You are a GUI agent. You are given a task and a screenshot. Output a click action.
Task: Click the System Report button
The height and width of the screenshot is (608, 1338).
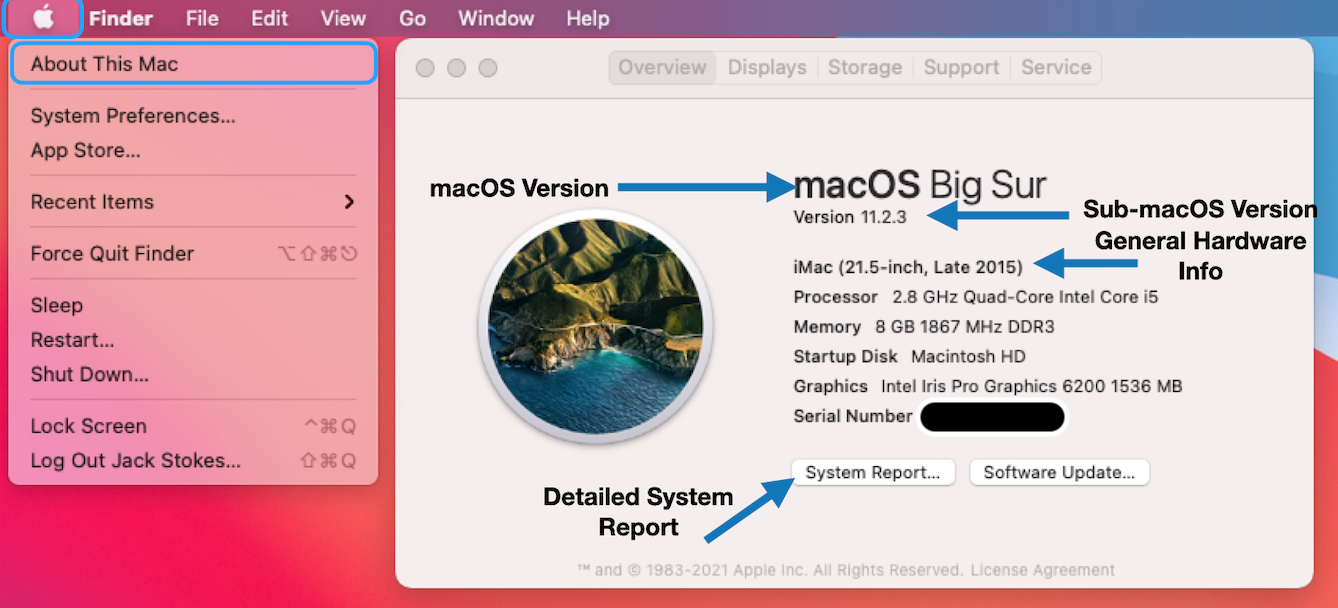(x=873, y=473)
